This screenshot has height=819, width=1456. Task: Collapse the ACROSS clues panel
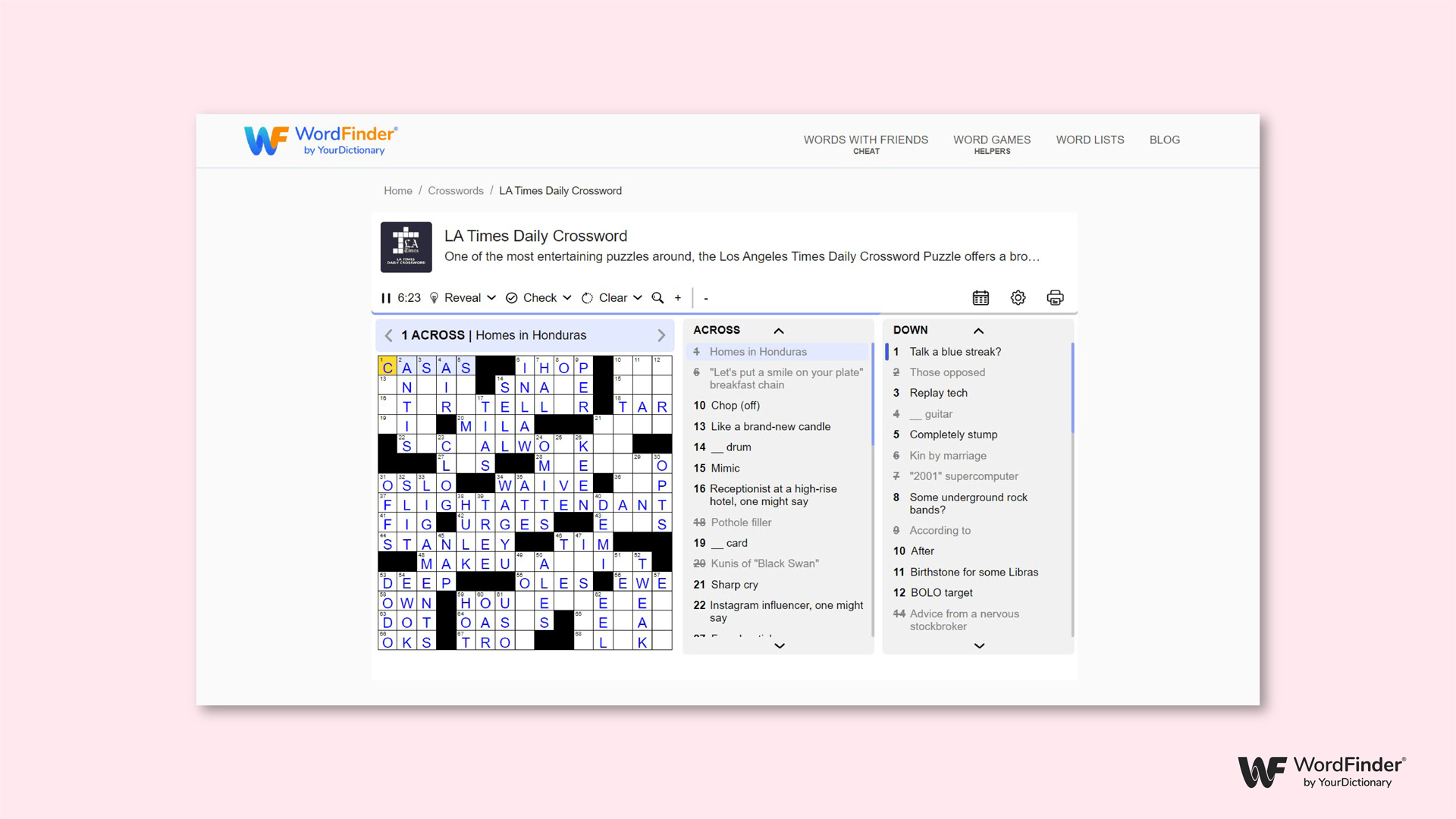point(779,330)
